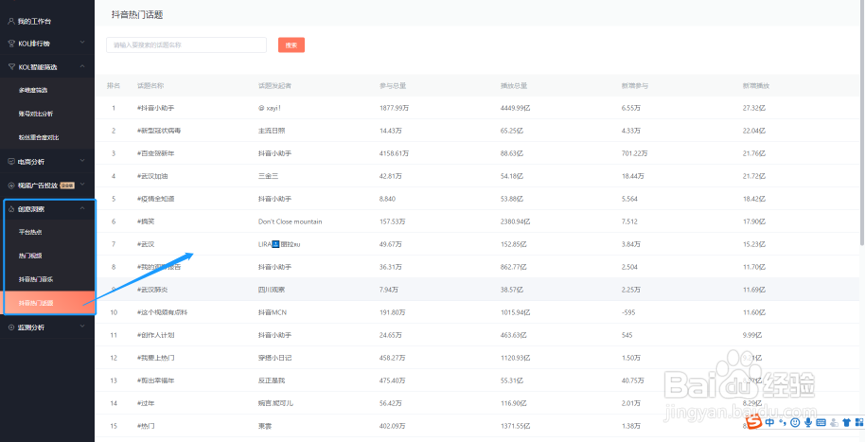Click the 402.09万 participation value
865x442 pixels.
(x=392, y=426)
